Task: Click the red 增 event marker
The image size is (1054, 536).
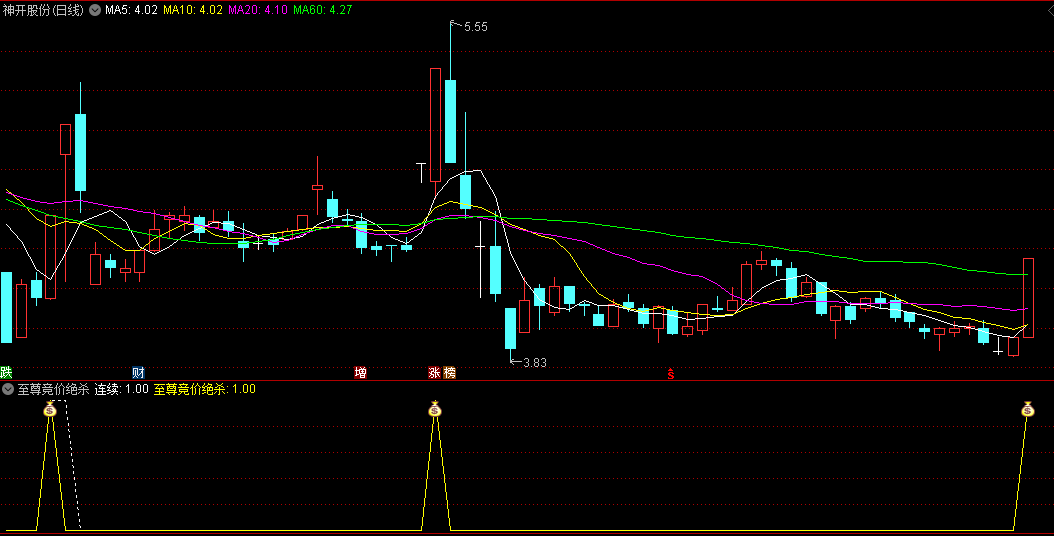Action: [x=360, y=373]
